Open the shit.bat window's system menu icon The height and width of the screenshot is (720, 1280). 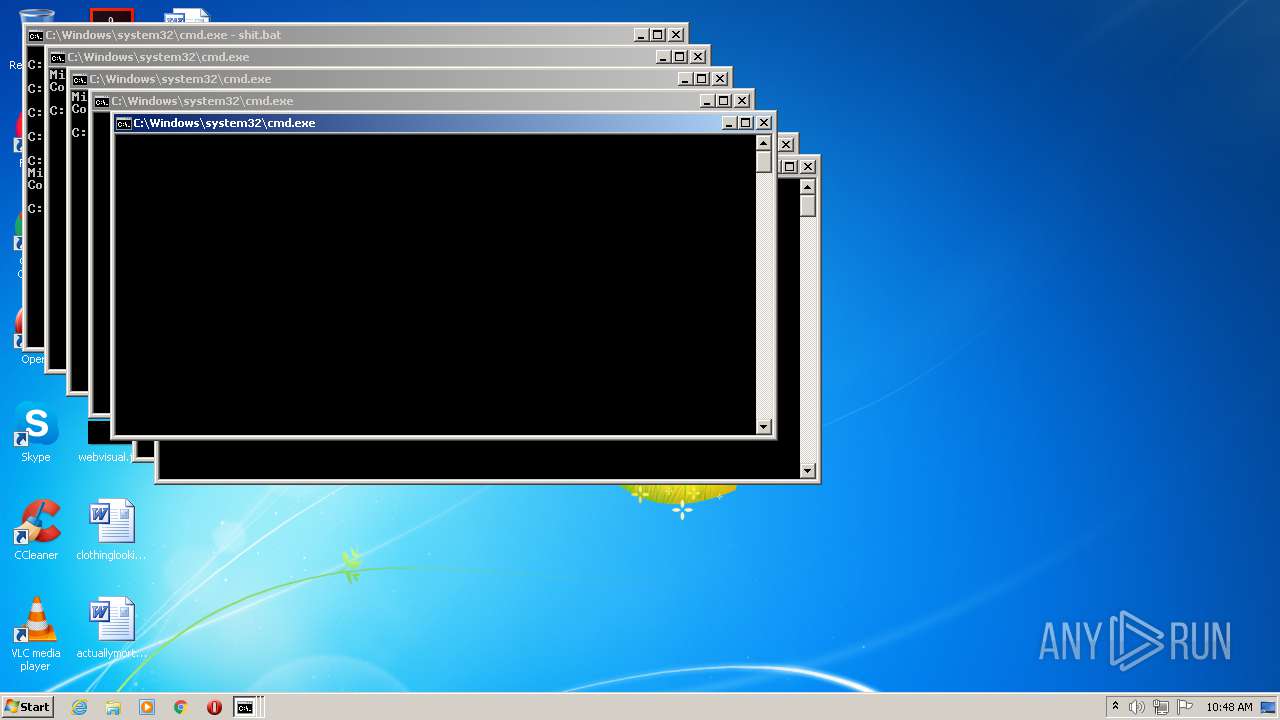pyautogui.click(x=36, y=35)
